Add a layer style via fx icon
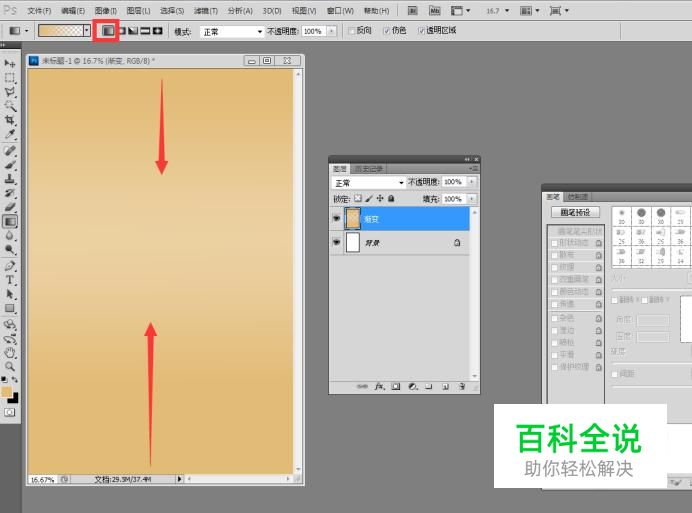 (x=379, y=387)
